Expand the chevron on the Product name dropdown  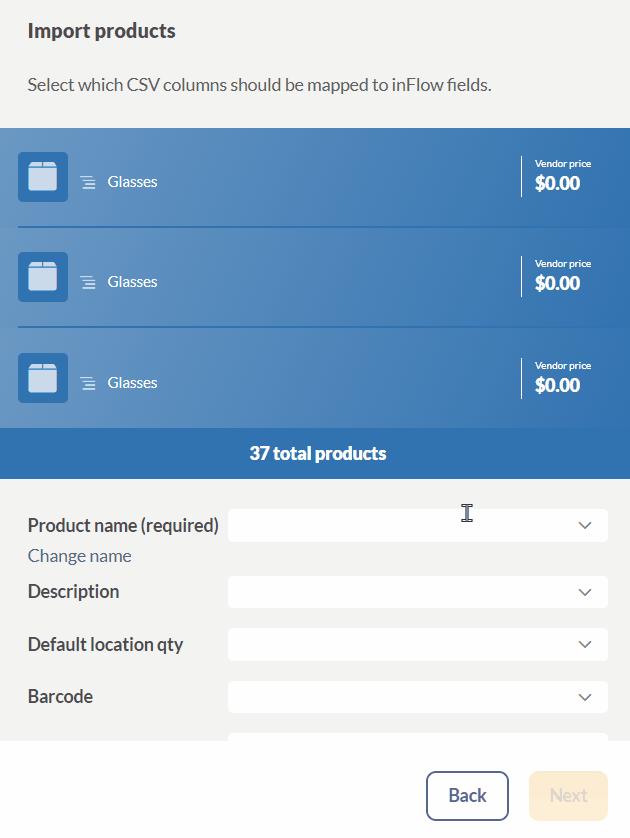point(585,525)
